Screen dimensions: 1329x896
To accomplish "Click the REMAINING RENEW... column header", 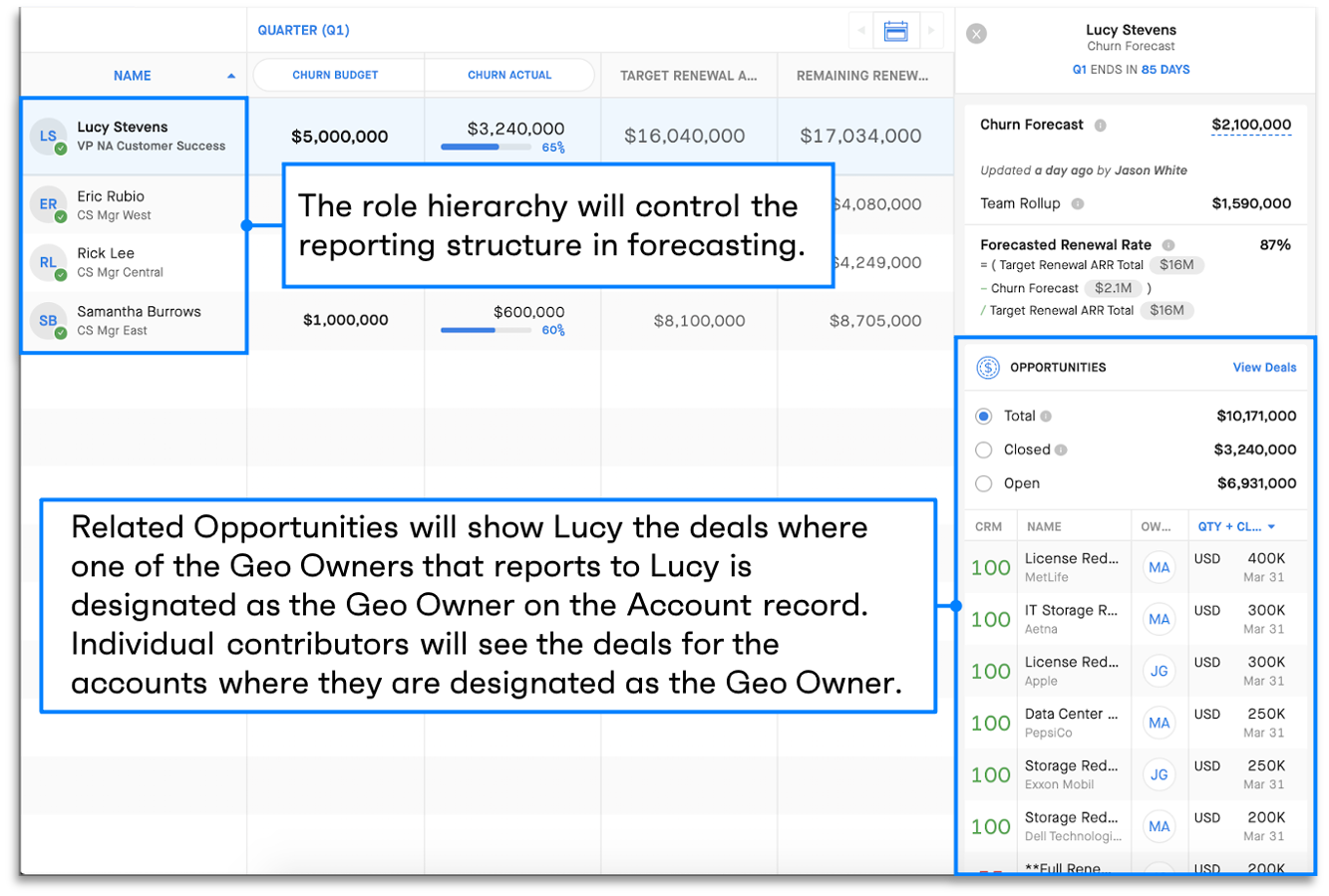I will (x=862, y=76).
